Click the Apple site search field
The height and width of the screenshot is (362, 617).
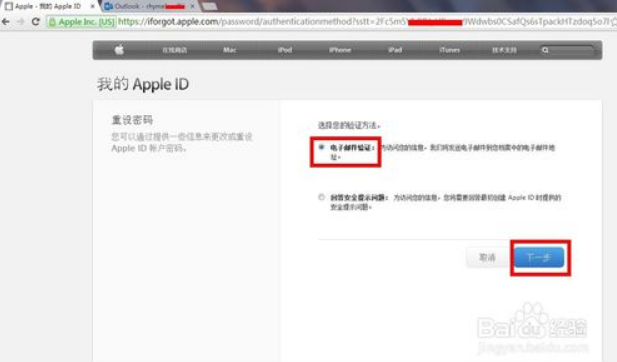pos(567,50)
